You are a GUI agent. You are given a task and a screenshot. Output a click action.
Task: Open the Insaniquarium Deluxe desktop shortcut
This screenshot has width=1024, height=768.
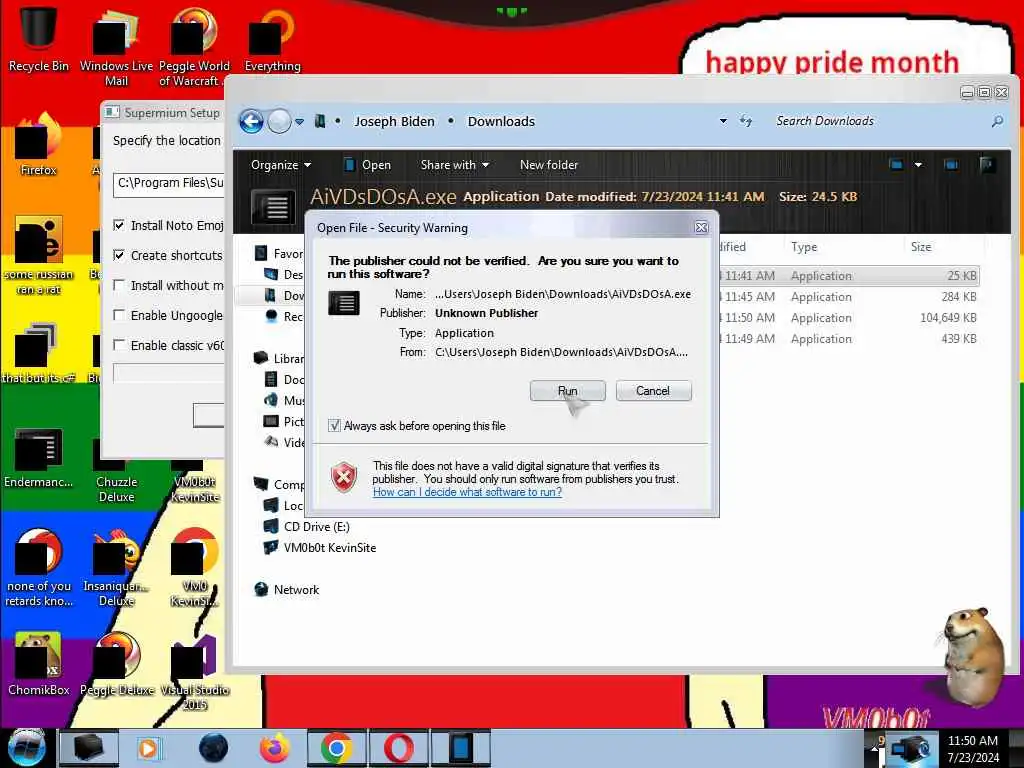(116, 568)
